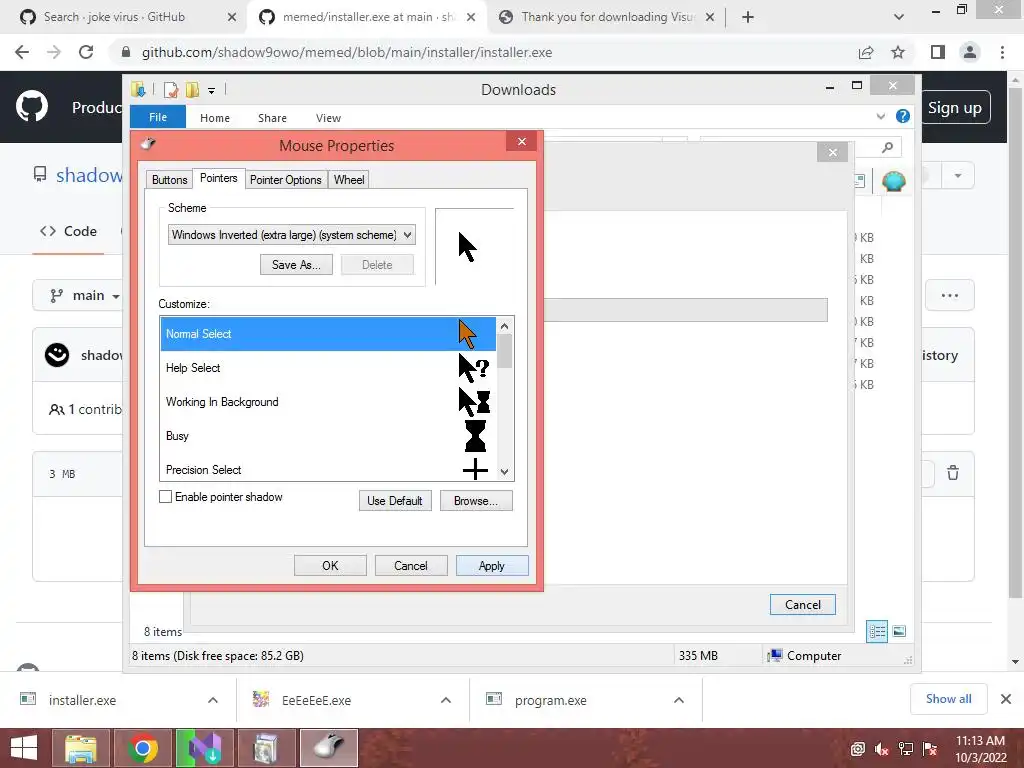The height and width of the screenshot is (768, 1024).
Task: Select the Help Select pointer row
Action: [328, 368]
